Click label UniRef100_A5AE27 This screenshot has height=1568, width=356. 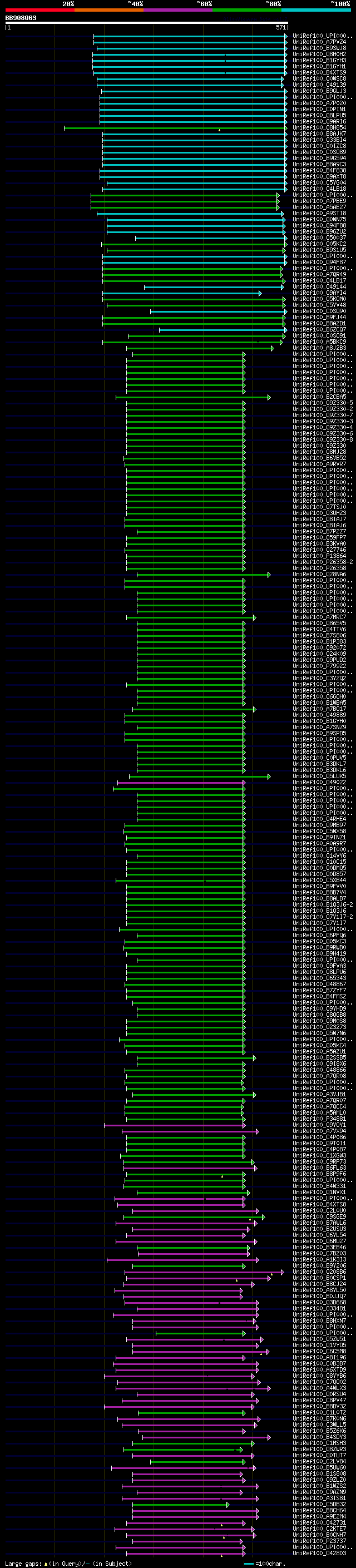click(319, 207)
